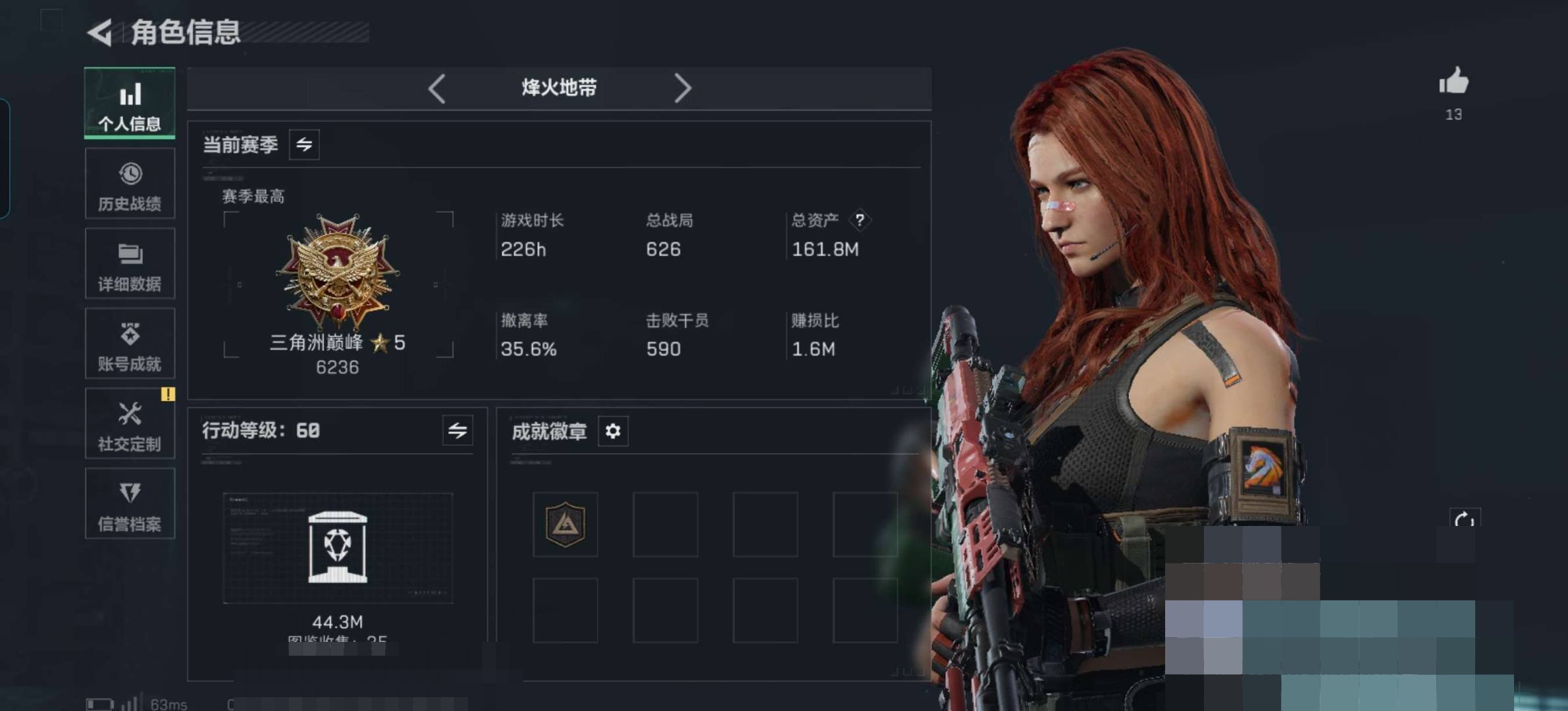This screenshot has height=711, width=1568.
Task: Open the 信誉档案 reputation section
Action: click(x=130, y=504)
